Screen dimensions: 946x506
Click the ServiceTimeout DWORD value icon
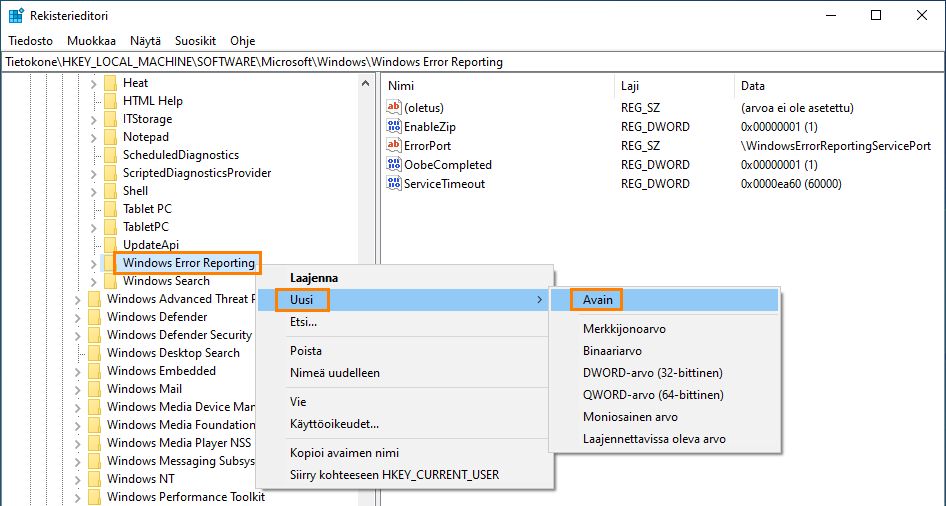click(x=394, y=183)
